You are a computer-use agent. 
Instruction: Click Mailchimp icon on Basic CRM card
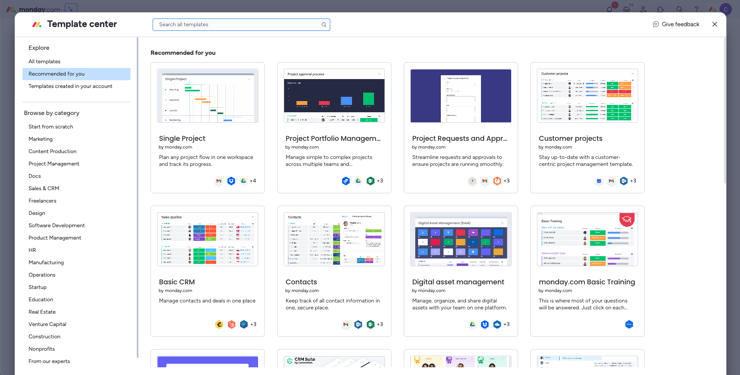click(x=219, y=324)
